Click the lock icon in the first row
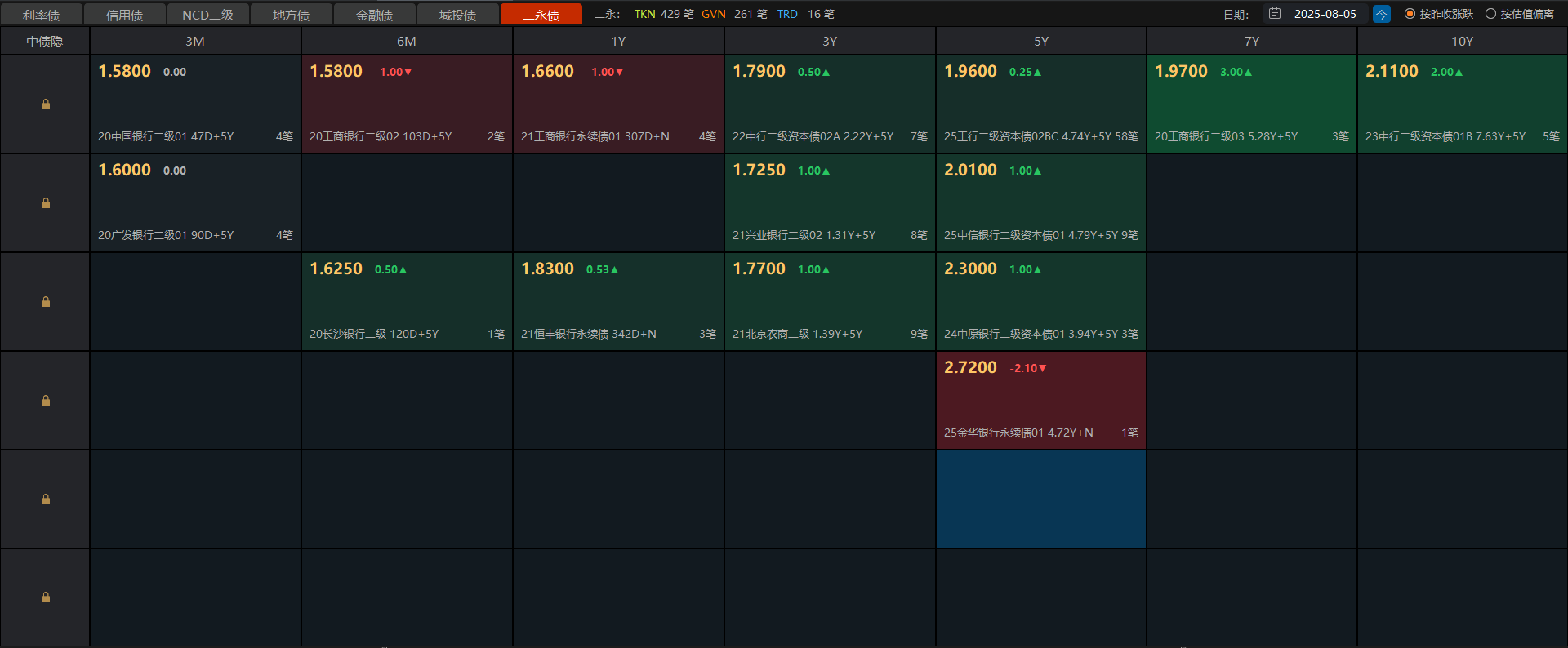The width and height of the screenshot is (1568, 648). [x=46, y=104]
